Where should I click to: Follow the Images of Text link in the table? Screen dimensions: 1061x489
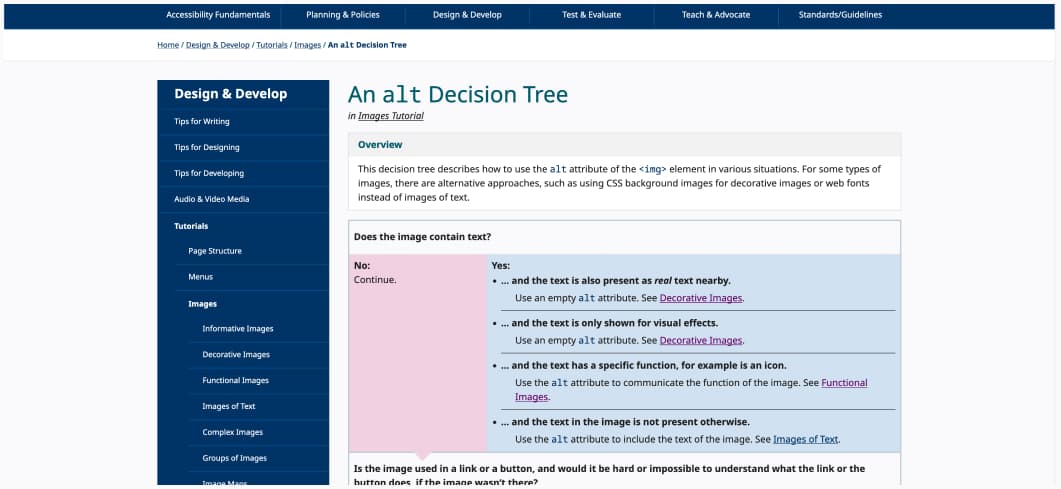tap(805, 439)
